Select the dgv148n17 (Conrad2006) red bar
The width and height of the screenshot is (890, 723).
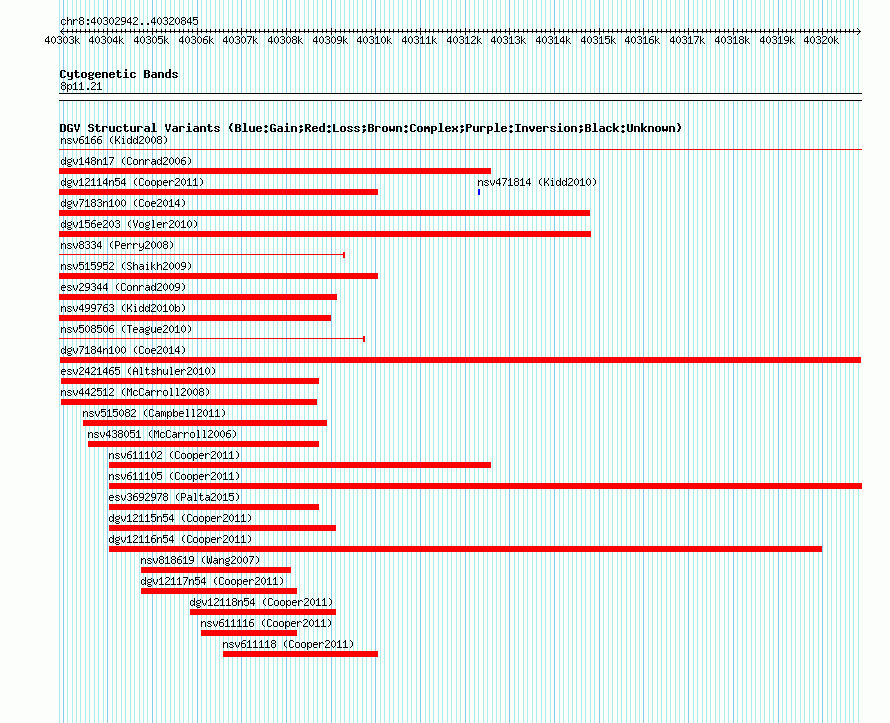[x=275, y=171]
